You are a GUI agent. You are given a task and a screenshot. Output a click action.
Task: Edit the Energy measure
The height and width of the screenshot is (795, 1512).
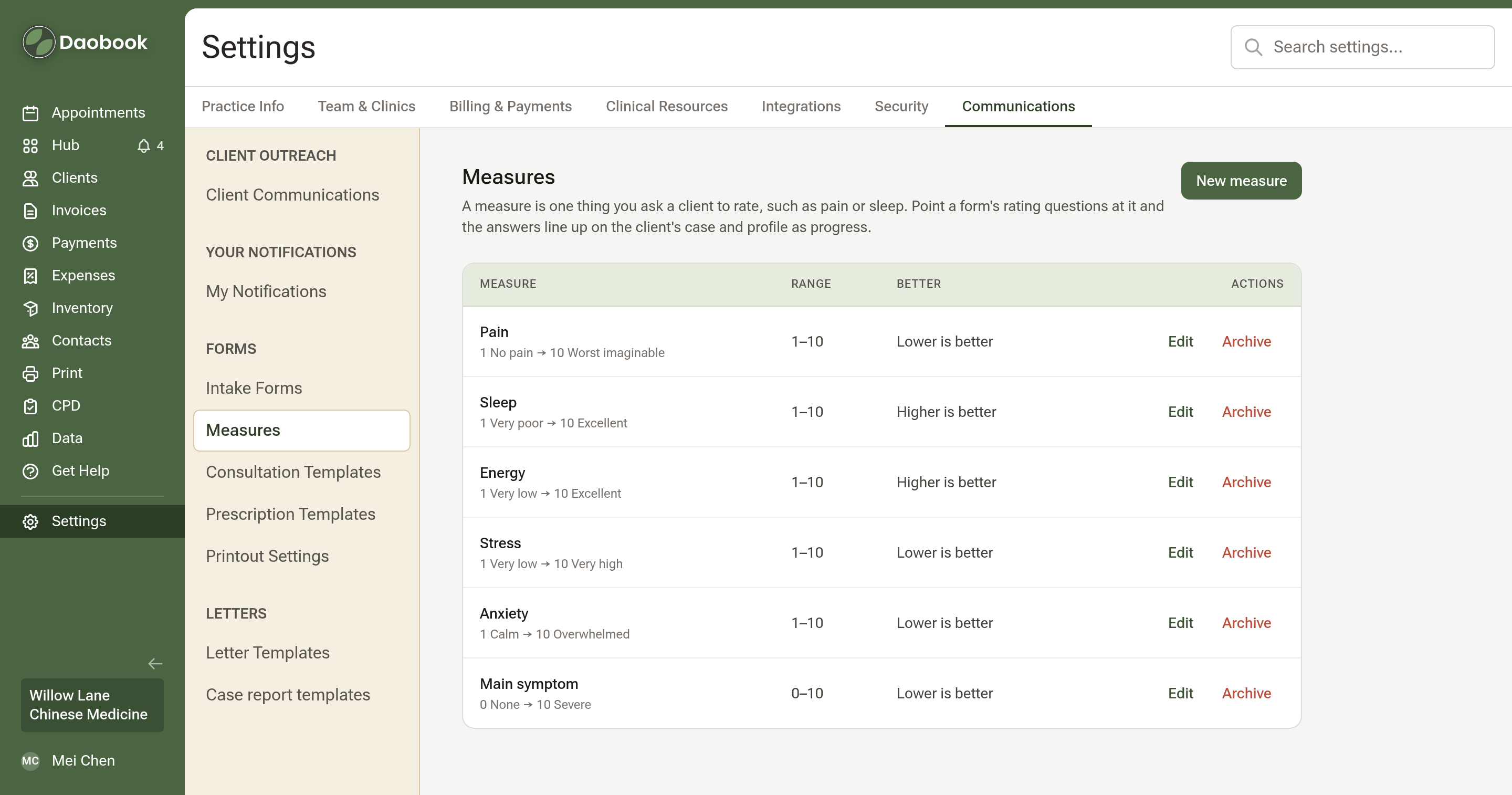point(1180,483)
